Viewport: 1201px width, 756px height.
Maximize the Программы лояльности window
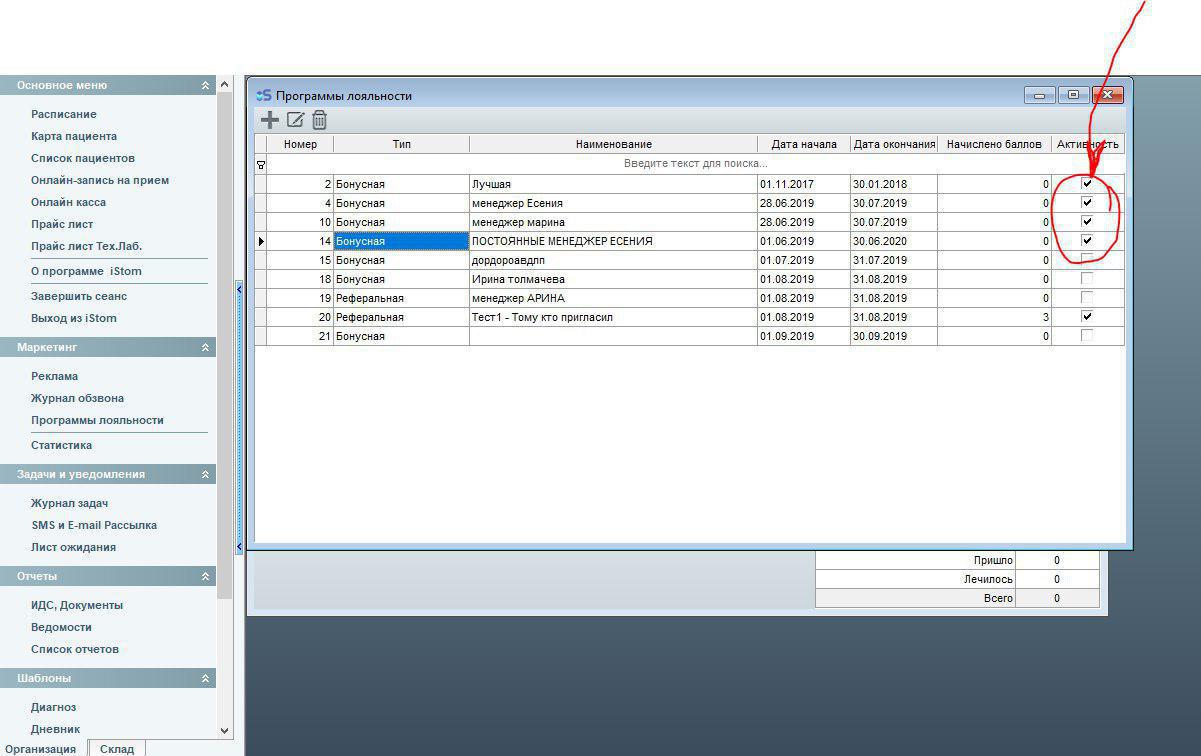pyautogui.click(x=1073, y=95)
